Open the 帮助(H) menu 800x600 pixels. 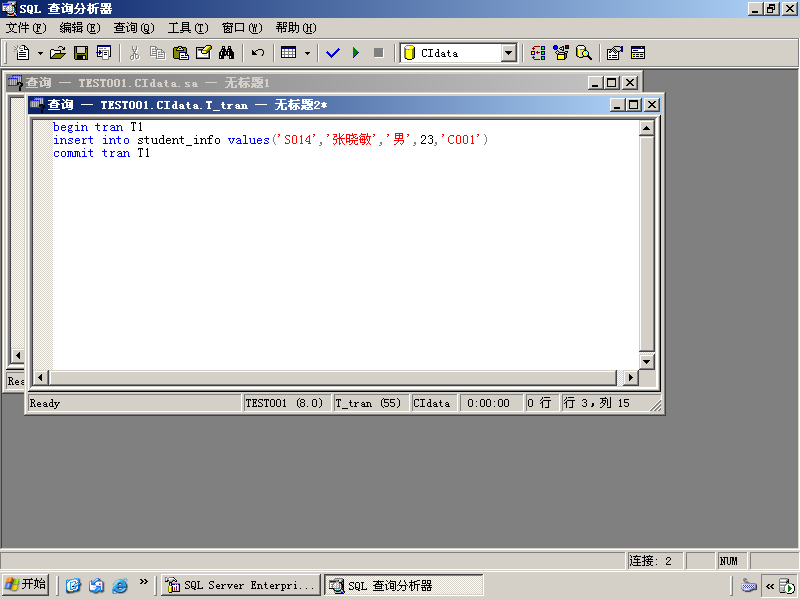pyautogui.click(x=296, y=28)
